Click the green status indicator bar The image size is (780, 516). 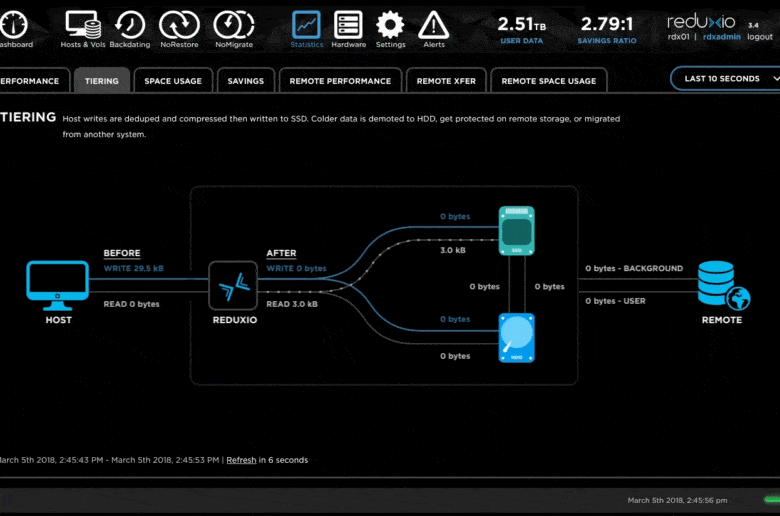pos(772,499)
